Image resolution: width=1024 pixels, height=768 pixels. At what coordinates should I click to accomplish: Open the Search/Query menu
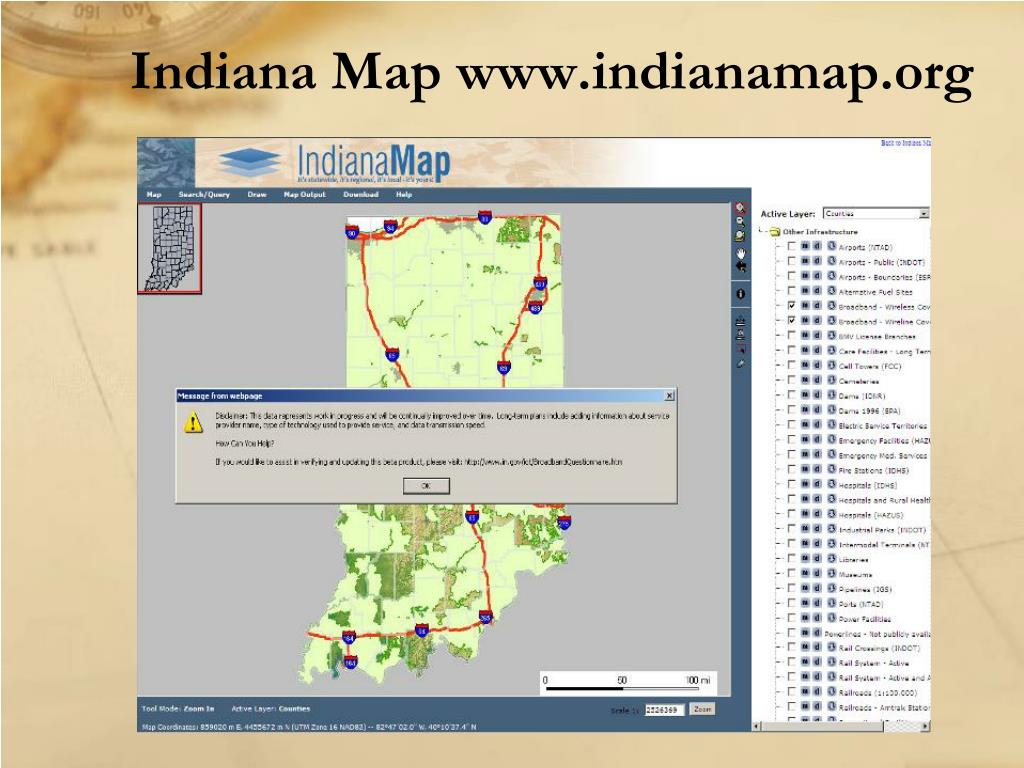204,195
